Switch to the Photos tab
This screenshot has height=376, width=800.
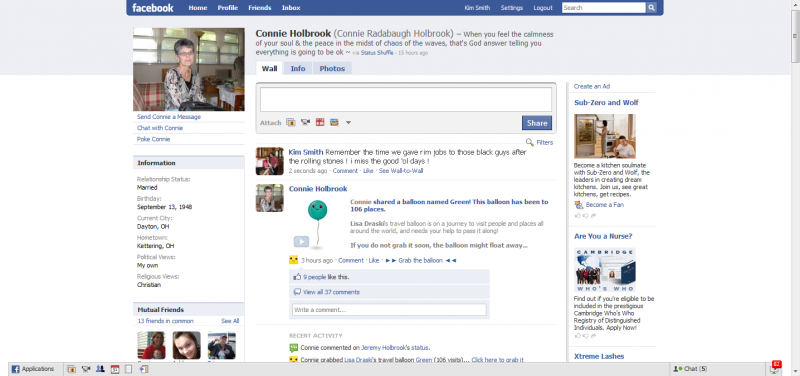click(332, 68)
